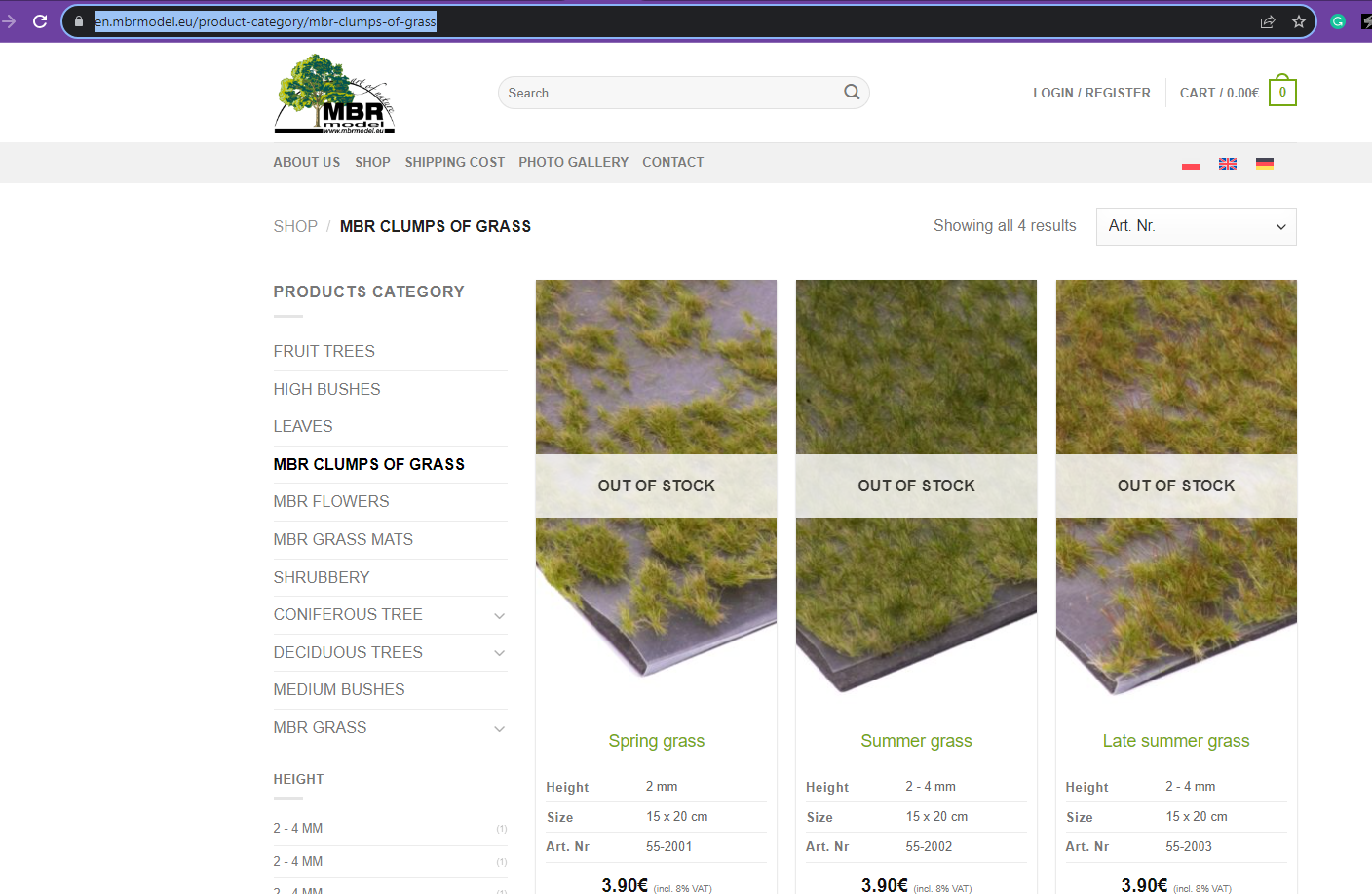Viewport: 1372px width, 894px height.
Task: Switch language with the German flag
Action: pos(1265,164)
